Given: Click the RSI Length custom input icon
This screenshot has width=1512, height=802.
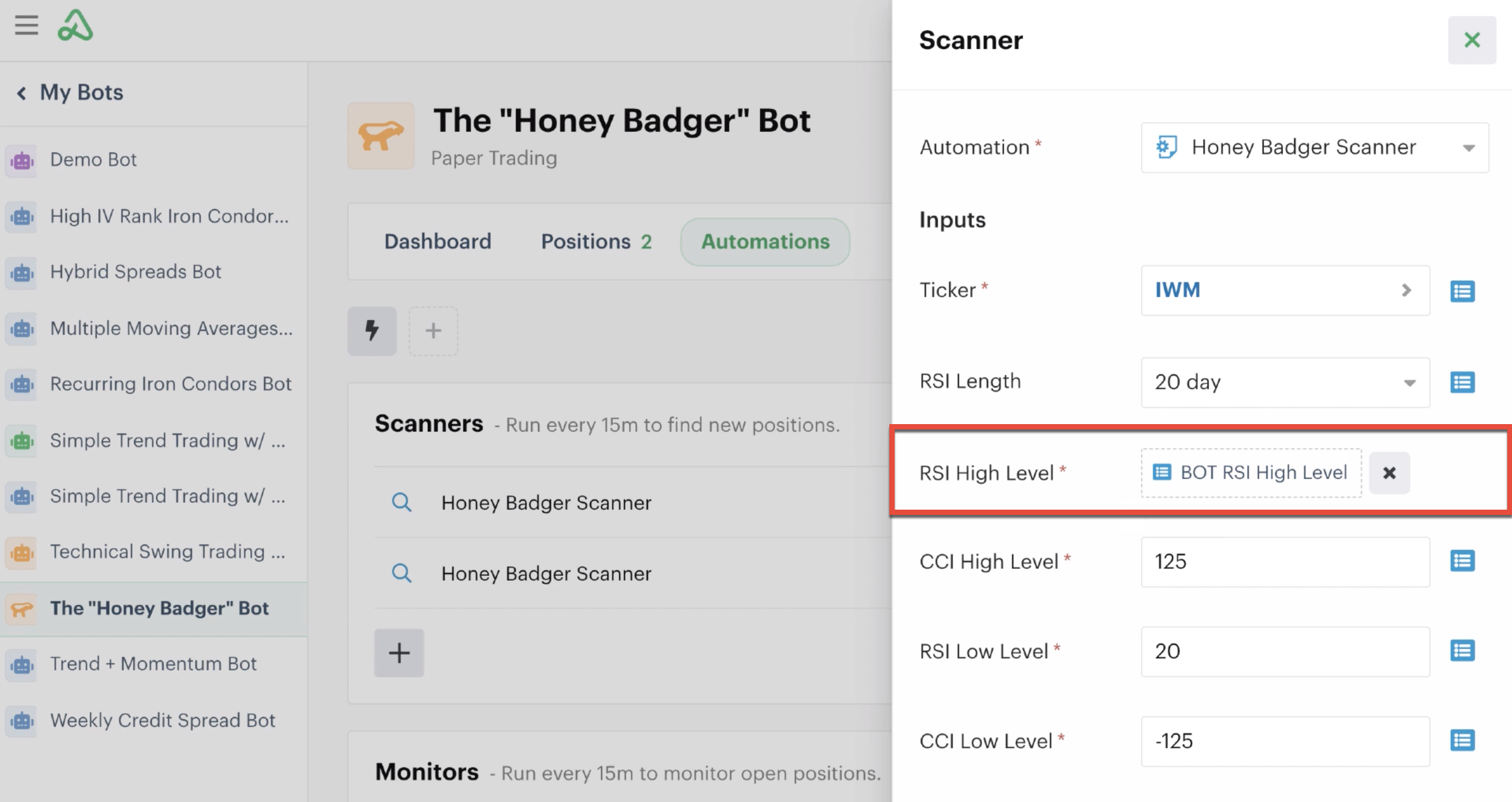Looking at the screenshot, I should (1462, 383).
